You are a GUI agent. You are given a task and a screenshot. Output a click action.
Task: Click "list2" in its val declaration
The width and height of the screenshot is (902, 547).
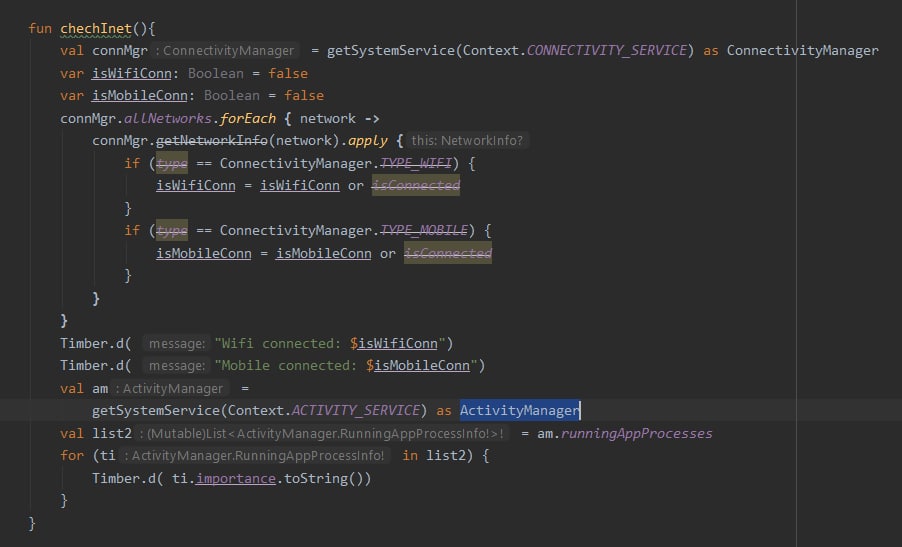pos(112,434)
